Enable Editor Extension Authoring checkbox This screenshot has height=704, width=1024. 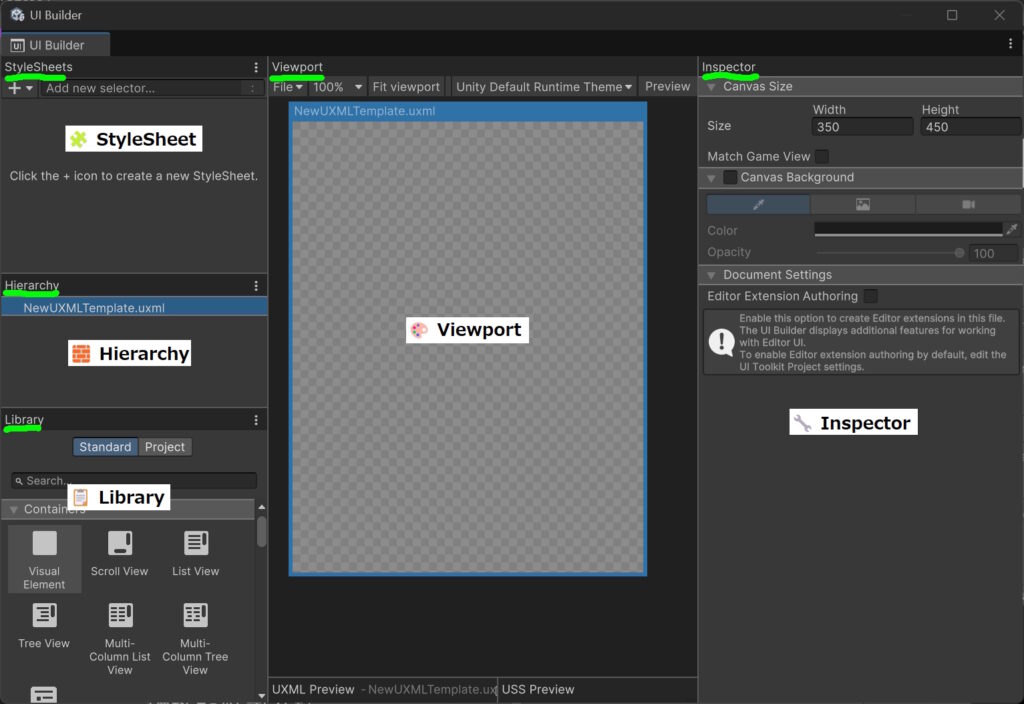(x=871, y=296)
